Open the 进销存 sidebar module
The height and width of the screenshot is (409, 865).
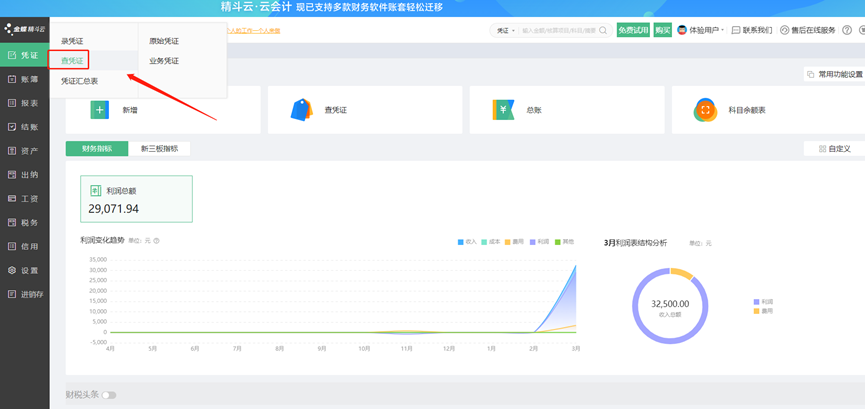[x=24, y=294]
